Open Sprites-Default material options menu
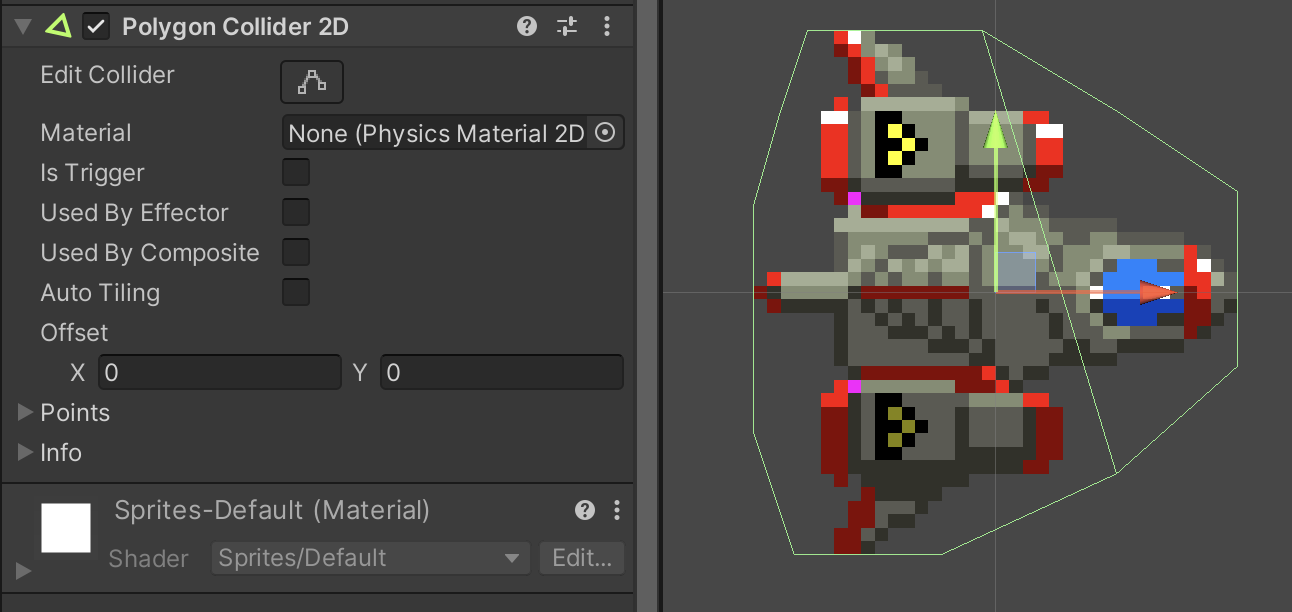The width and height of the screenshot is (1292, 612). tap(617, 510)
